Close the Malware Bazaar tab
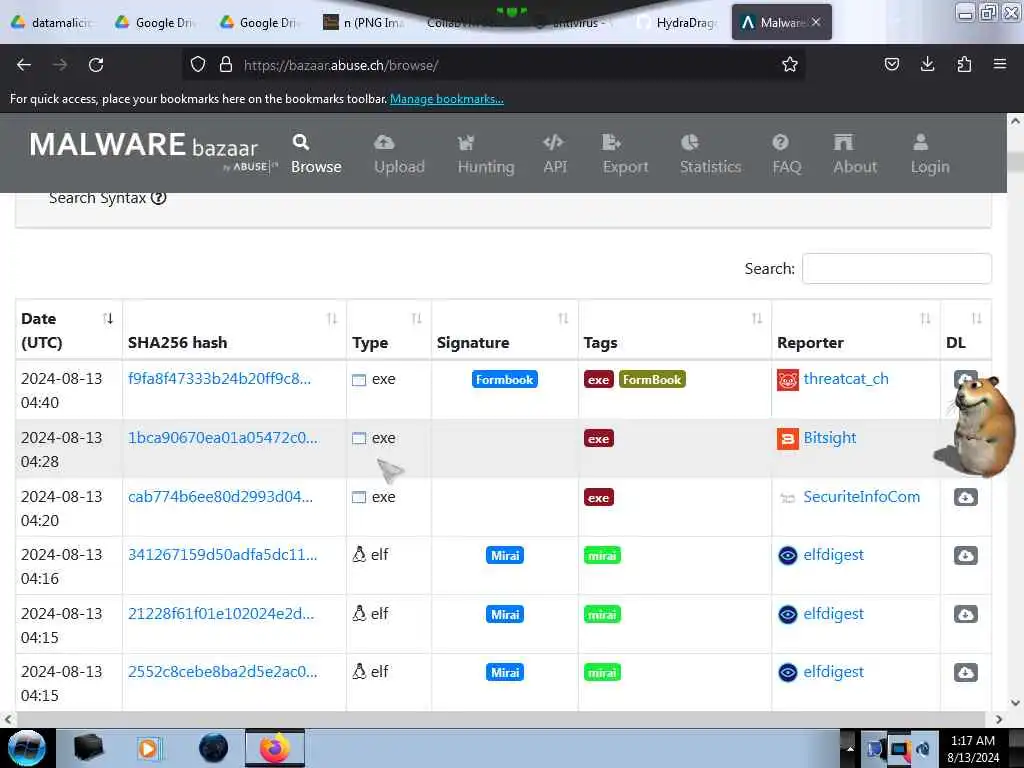Screen dimensions: 1024x768 [x=816, y=22]
